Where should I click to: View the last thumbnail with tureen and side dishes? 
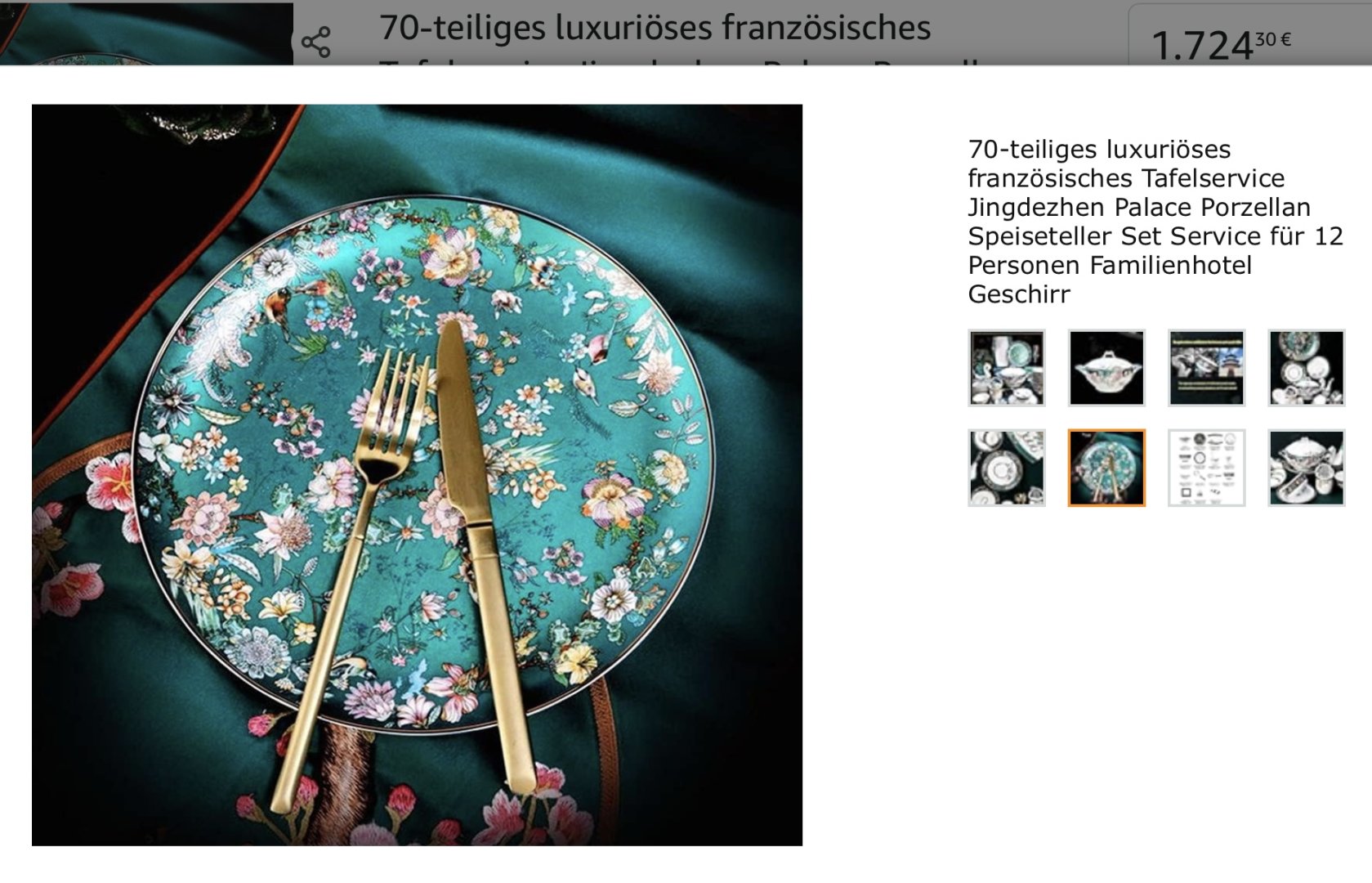1306,468
